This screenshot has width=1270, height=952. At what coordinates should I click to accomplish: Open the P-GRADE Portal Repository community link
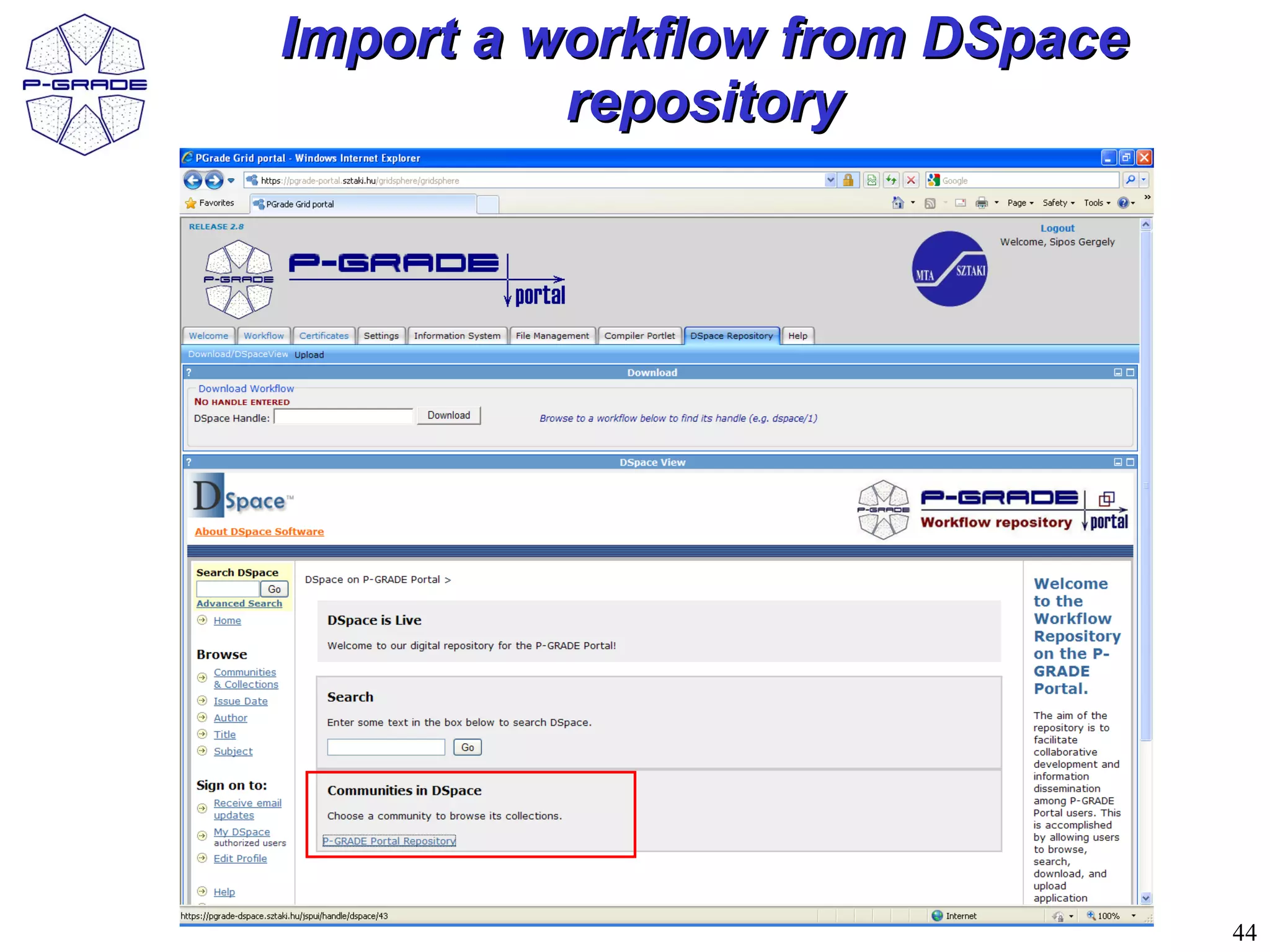tap(389, 841)
